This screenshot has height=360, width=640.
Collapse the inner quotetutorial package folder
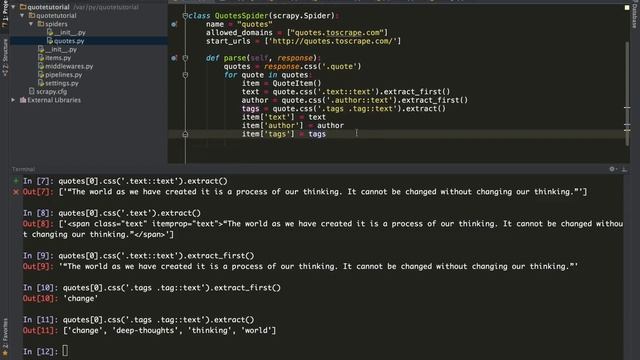(x=22, y=16)
